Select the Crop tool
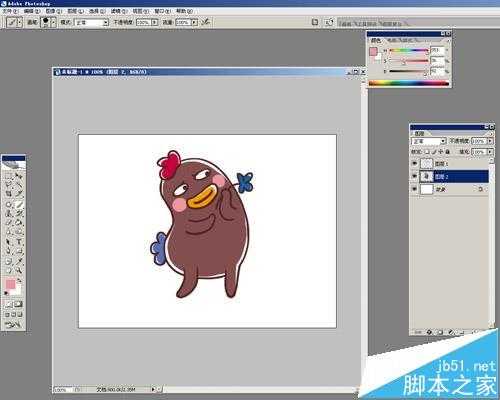This screenshot has height=400, width=500. 8,193
